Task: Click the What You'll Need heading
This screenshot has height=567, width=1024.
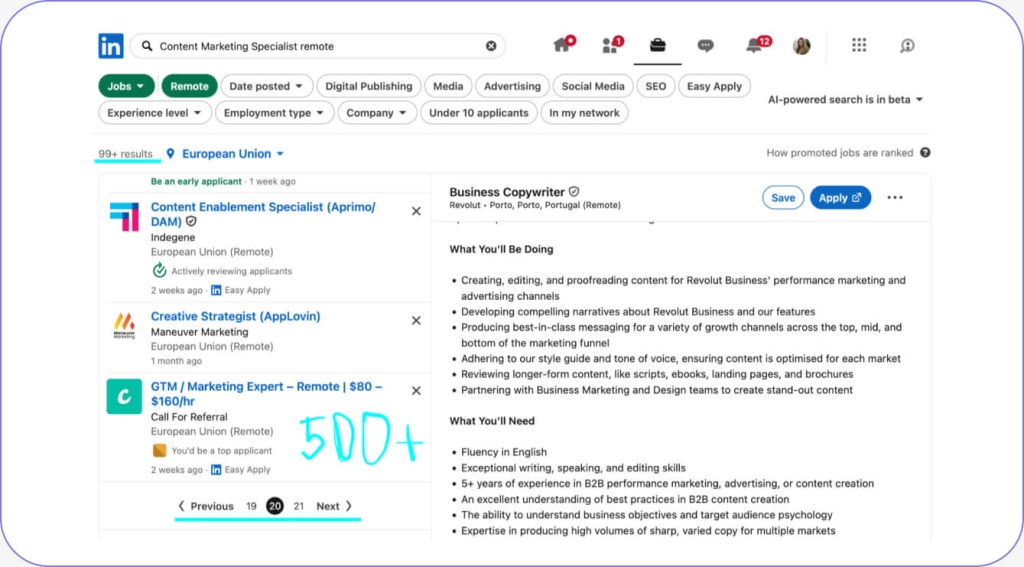Action: click(x=492, y=421)
